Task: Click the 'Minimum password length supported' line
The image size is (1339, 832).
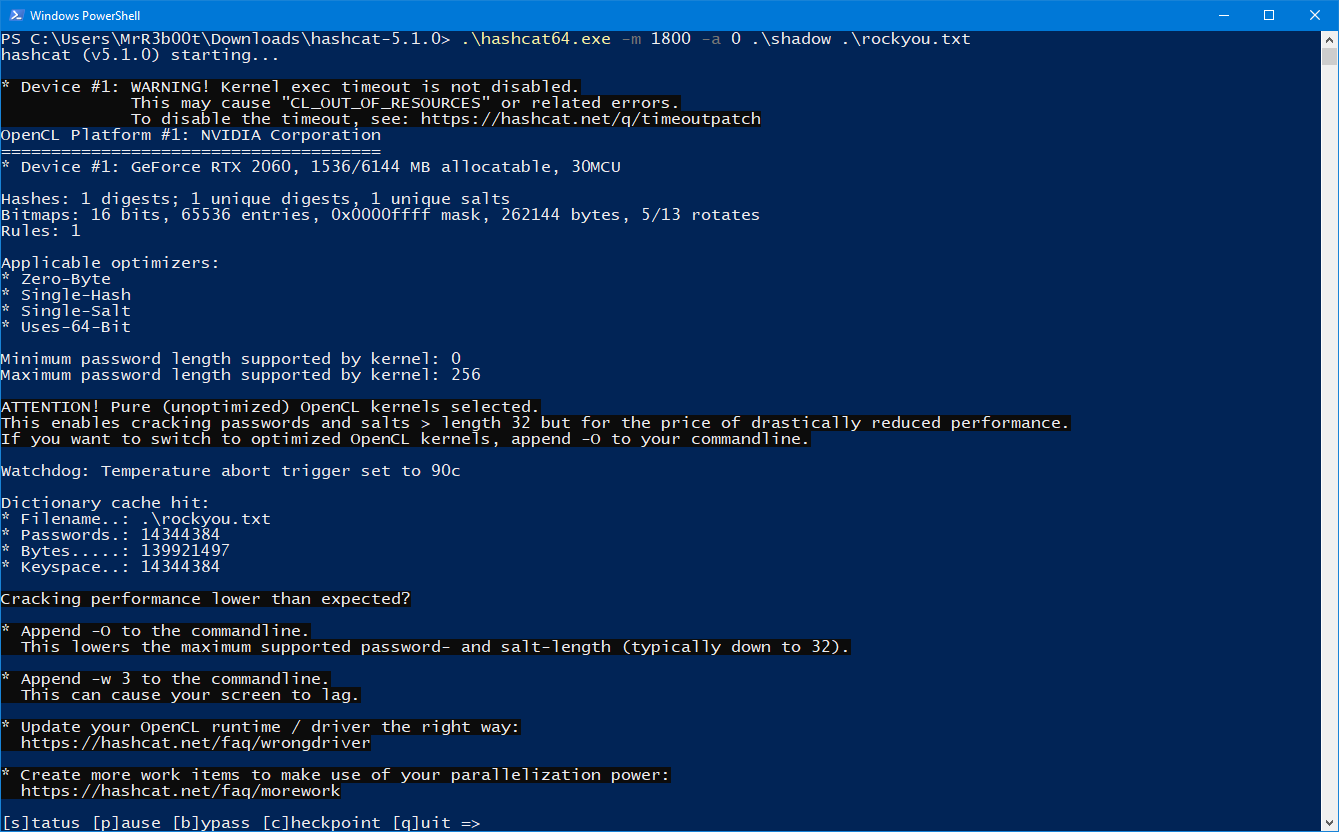Action: pyautogui.click(x=231, y=359)
